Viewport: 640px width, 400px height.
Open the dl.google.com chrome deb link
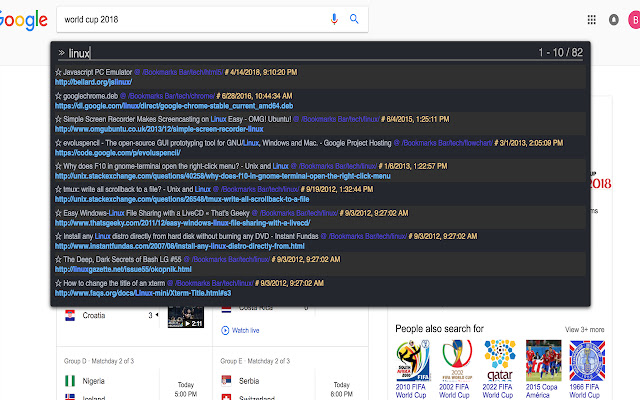click(174, 106)
